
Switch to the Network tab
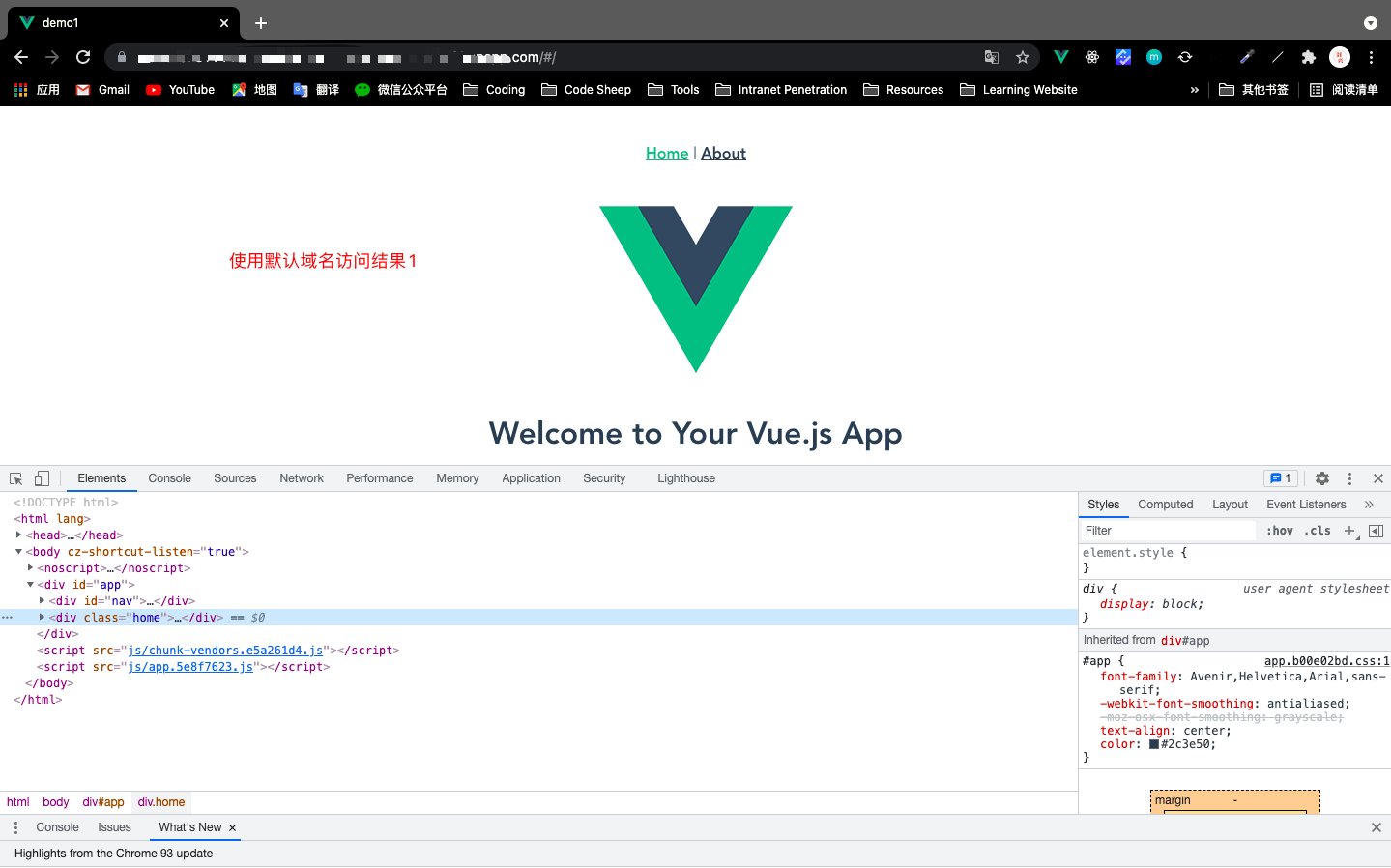coord(302,478)
